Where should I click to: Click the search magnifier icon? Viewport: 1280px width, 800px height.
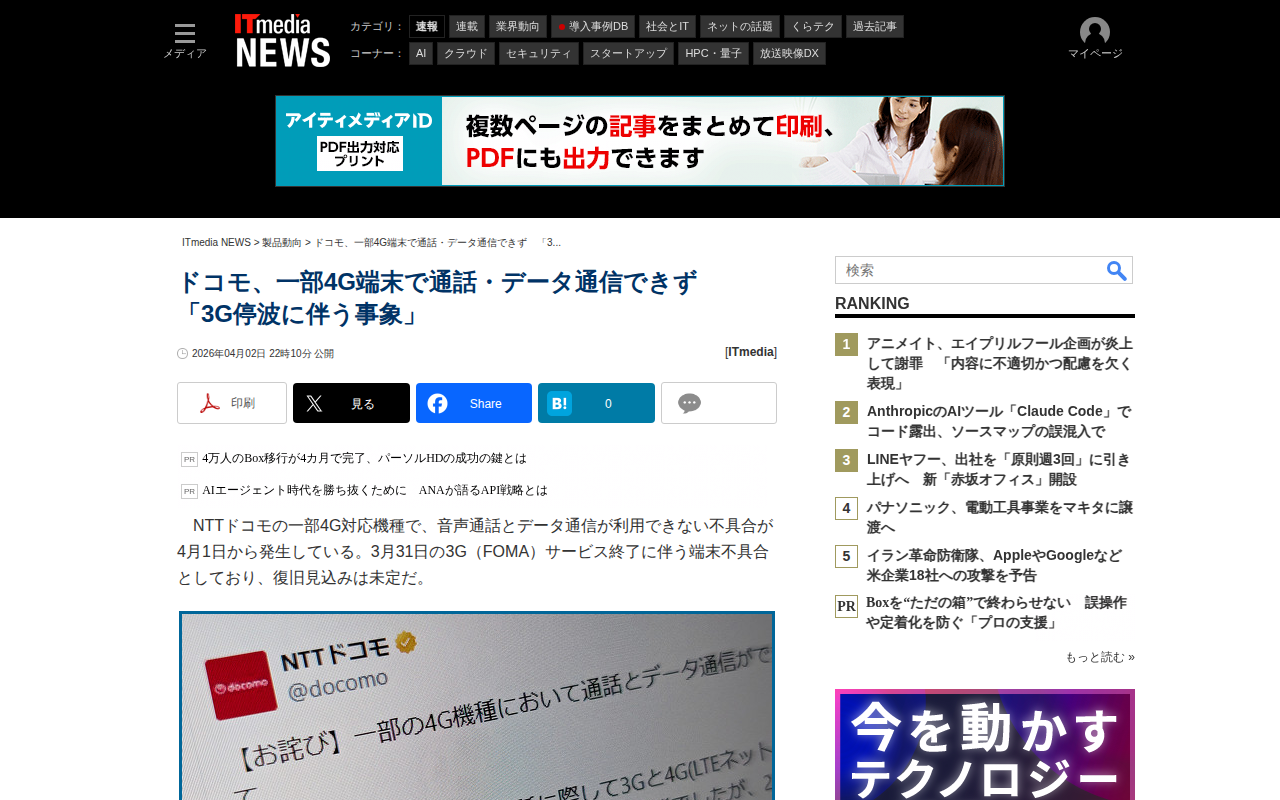(1117, 270)
